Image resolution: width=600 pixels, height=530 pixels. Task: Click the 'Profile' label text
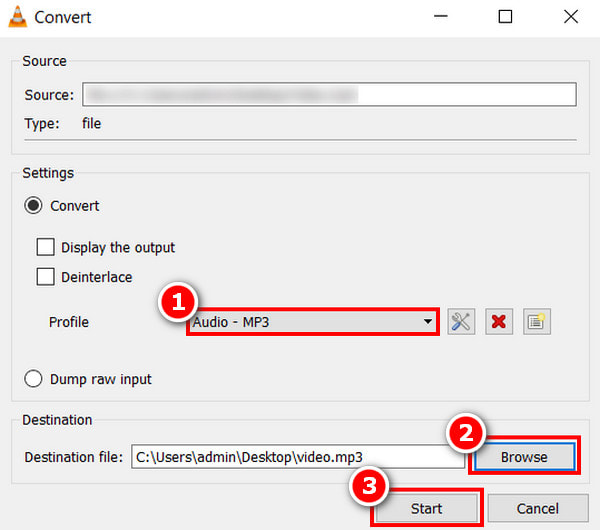point(69,322)
